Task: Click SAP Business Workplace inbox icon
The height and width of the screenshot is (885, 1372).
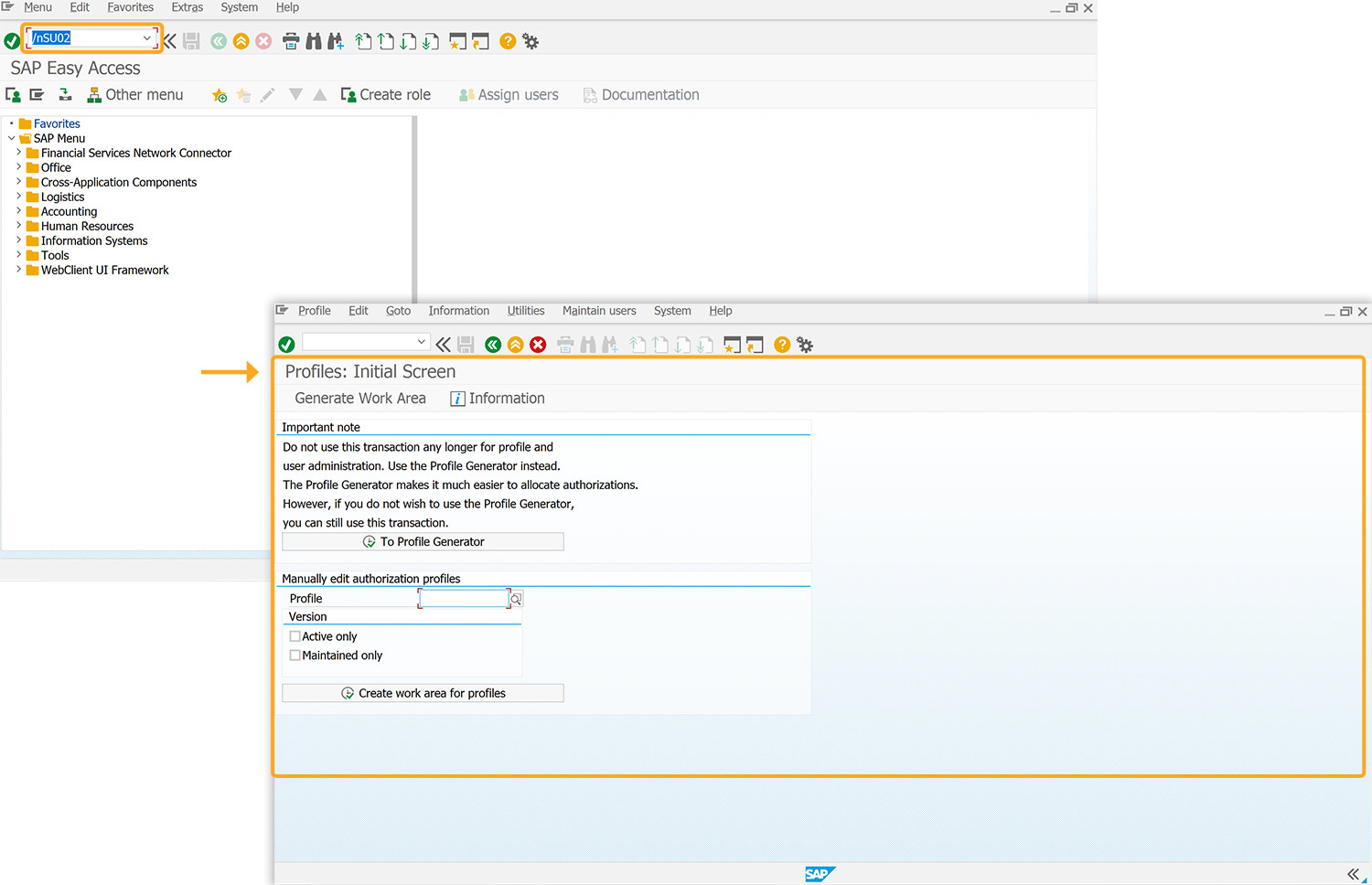Action: coord(65,95)
